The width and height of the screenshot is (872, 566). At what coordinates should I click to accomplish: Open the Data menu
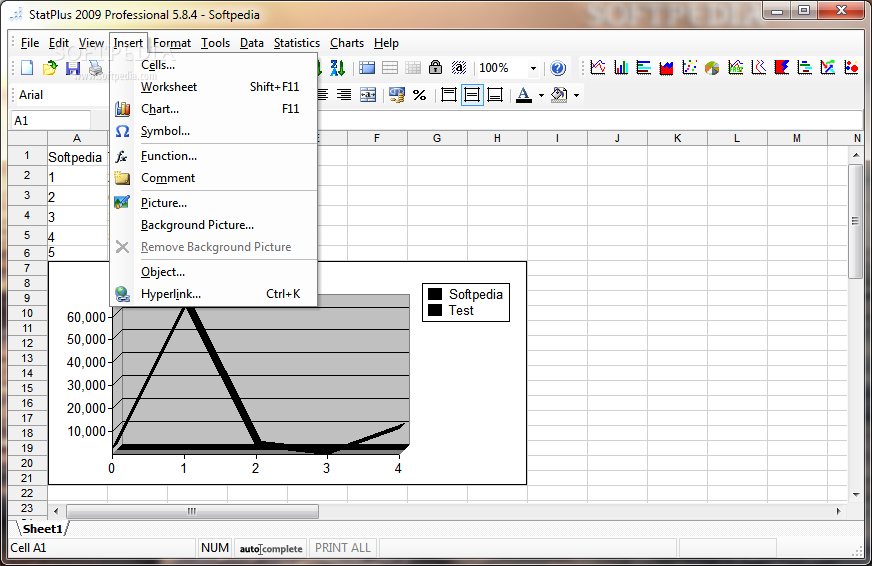(x=251, y=43)
